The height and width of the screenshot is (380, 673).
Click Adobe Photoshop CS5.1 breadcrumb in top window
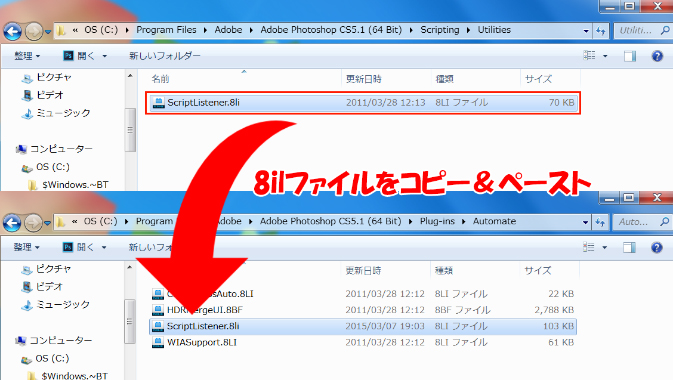click(x=331, y=30)
